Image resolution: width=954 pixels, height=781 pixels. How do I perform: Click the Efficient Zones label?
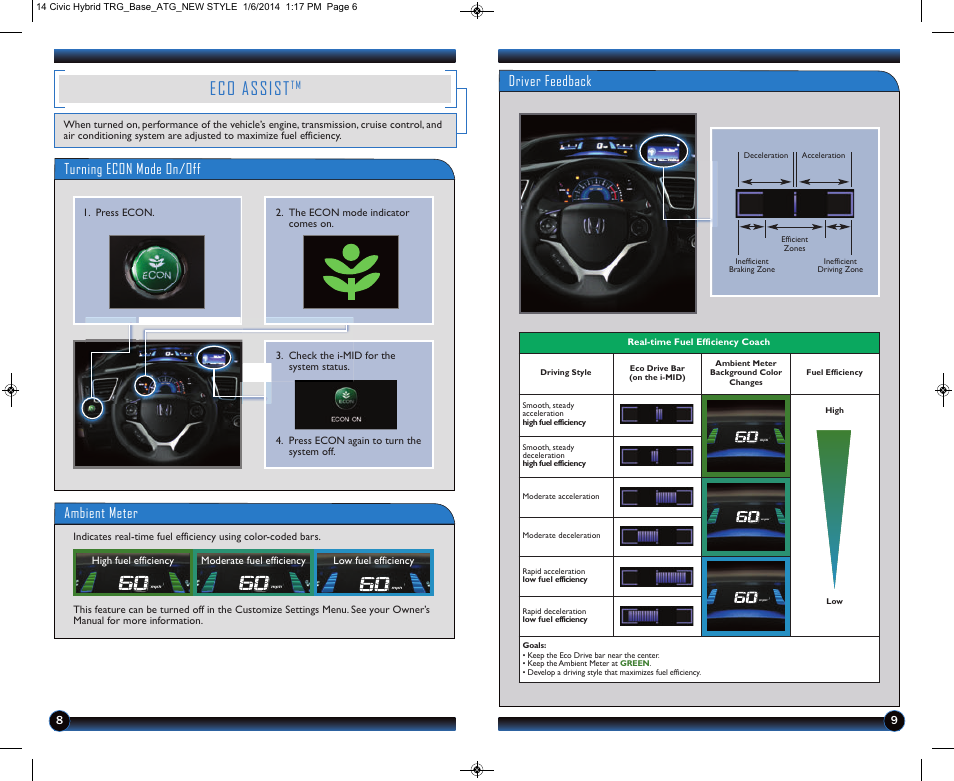[795, 243]
